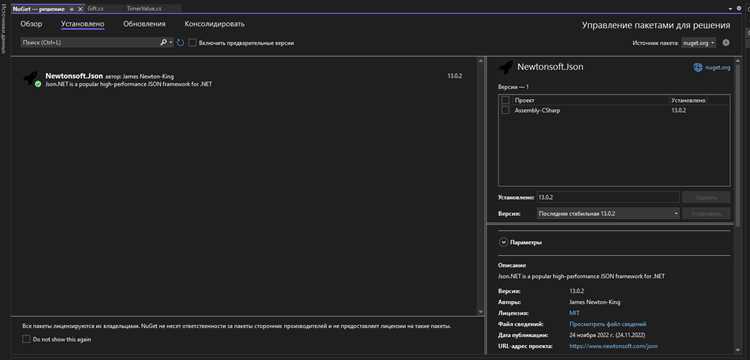750x360 pixels.
Task: Switch to the Обзор tab
Action: [31, 24]
